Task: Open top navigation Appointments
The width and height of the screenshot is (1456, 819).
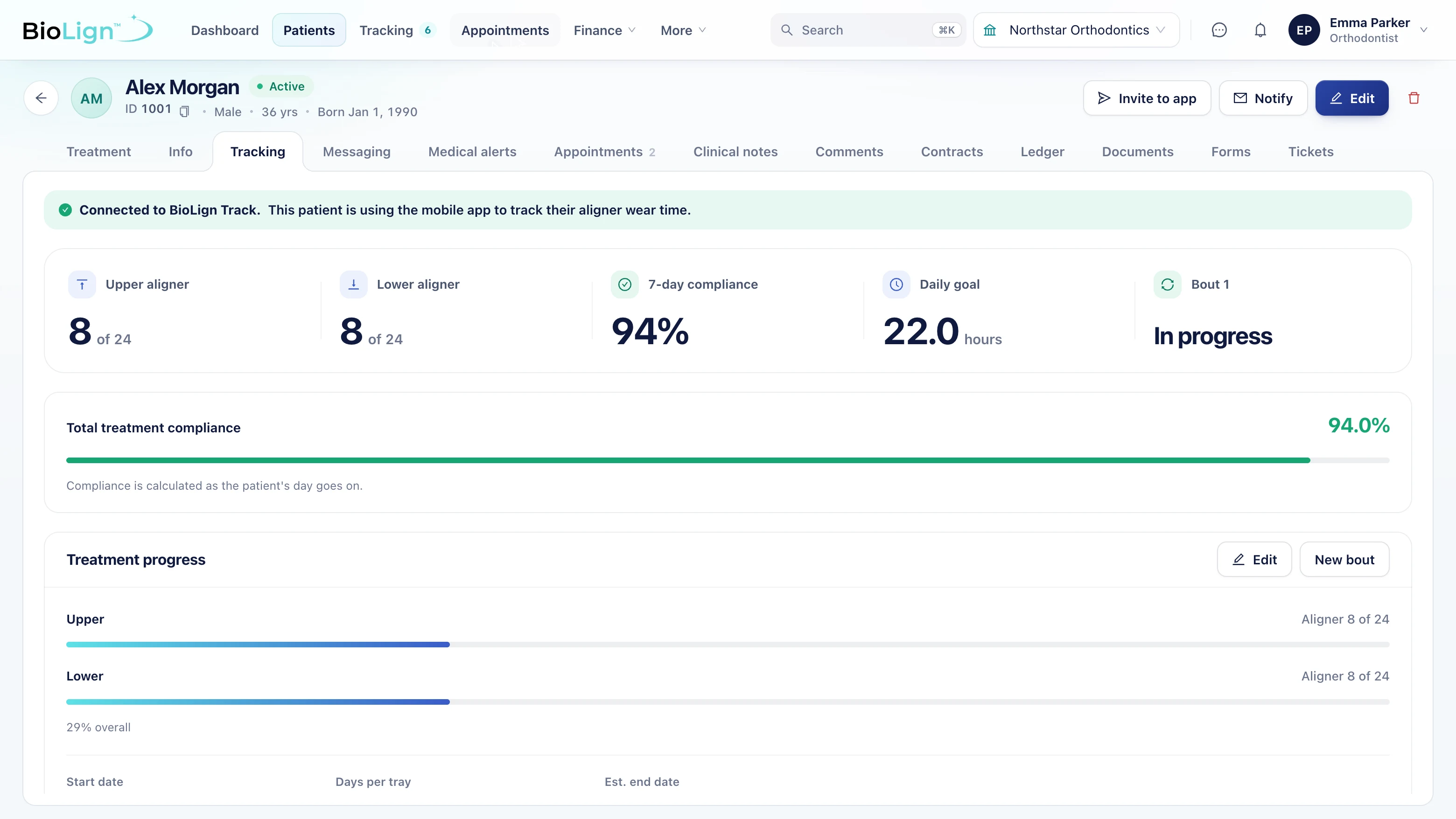Action: (505, 30)
